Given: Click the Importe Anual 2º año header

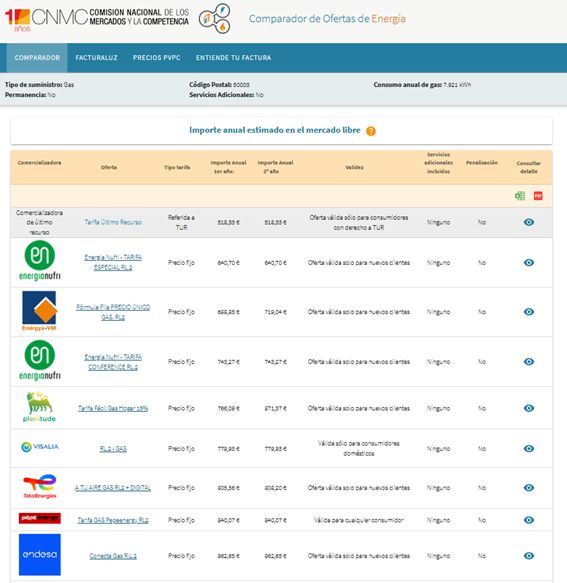Looking at the screenshot, I should pos(275,167).
